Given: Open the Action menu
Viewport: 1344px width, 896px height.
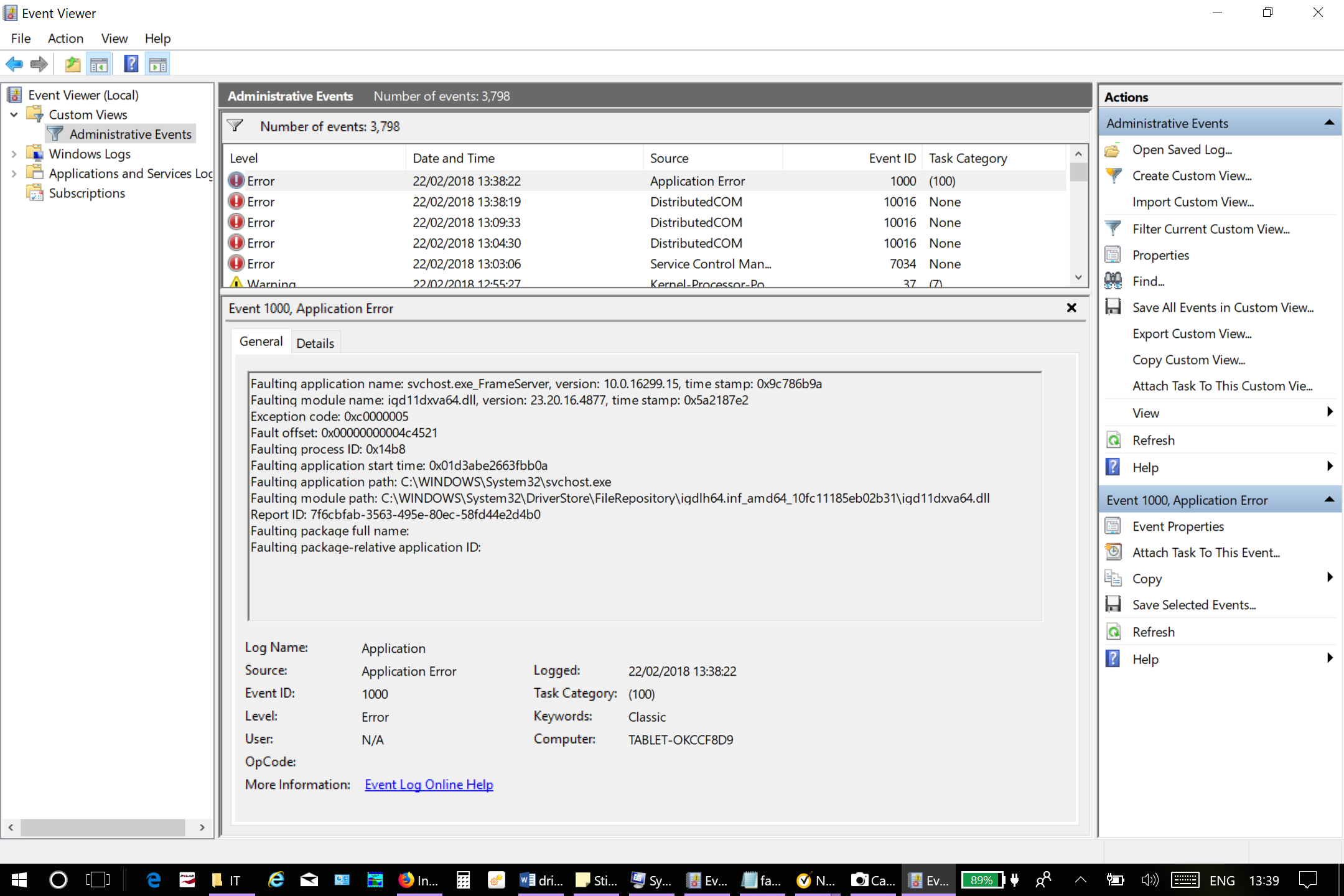Looking at the screenshot, I should pos(65,38).
